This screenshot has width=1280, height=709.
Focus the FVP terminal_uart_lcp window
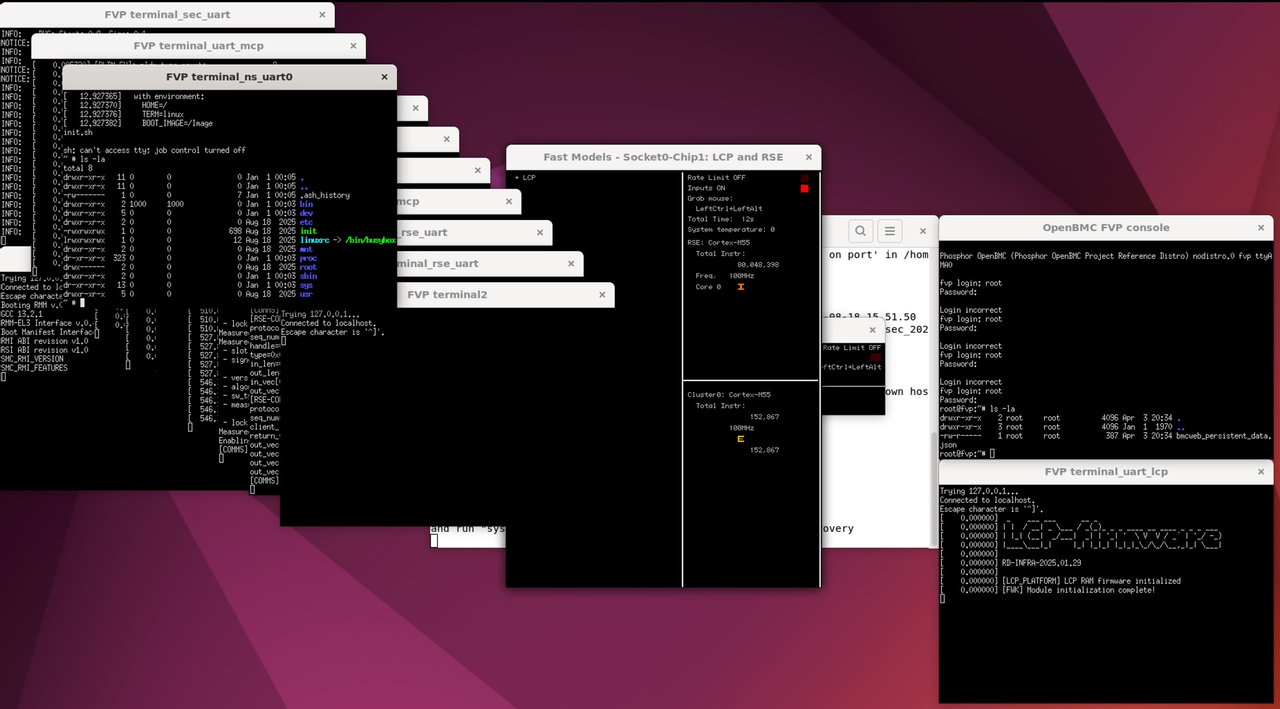point(1106,471)
